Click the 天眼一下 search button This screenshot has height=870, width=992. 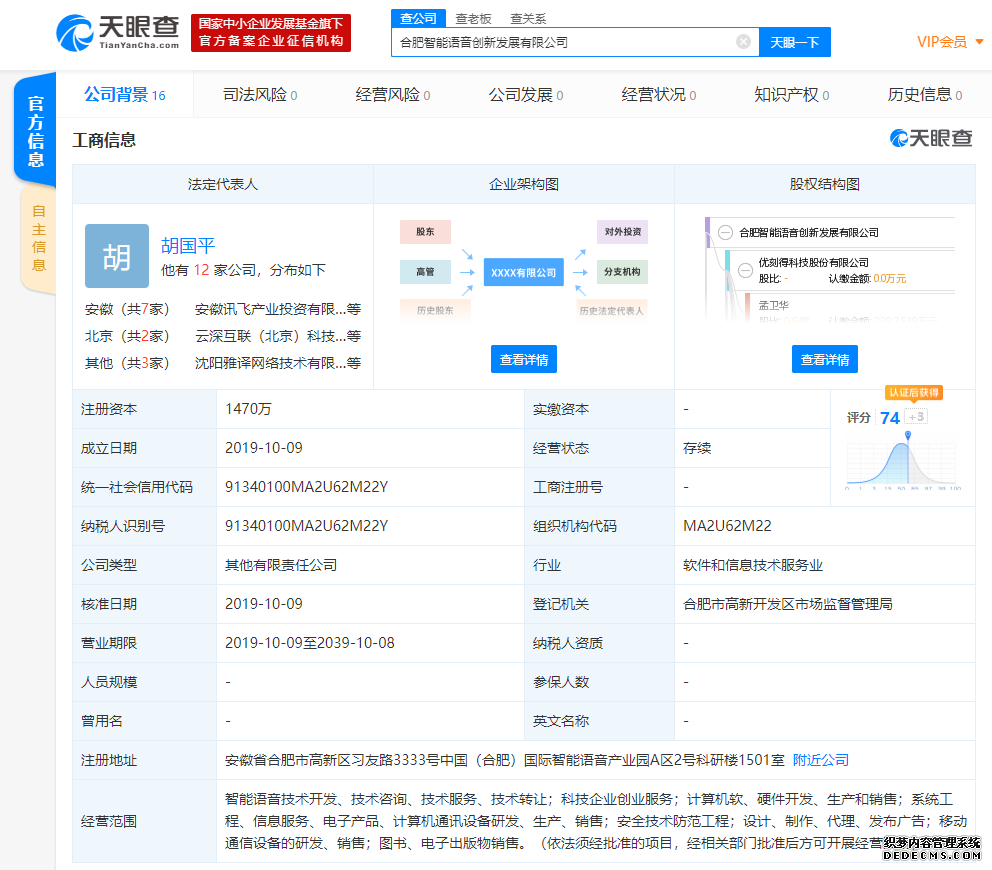795,42
